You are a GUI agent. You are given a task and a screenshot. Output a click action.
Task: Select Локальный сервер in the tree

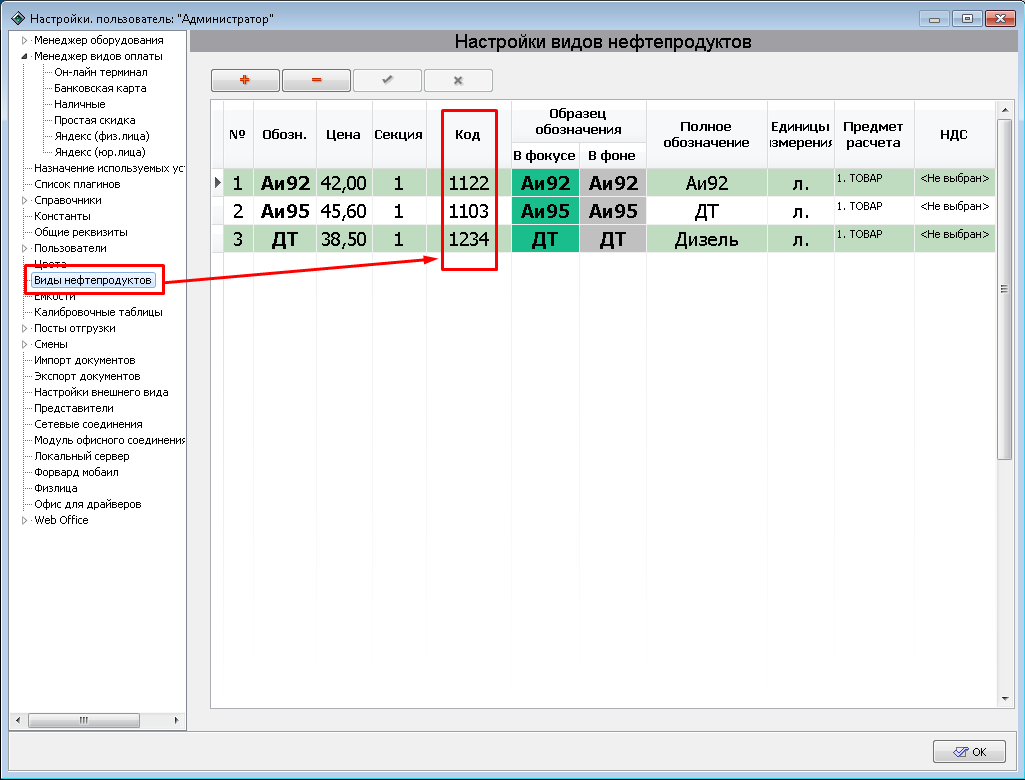(82, 456)
